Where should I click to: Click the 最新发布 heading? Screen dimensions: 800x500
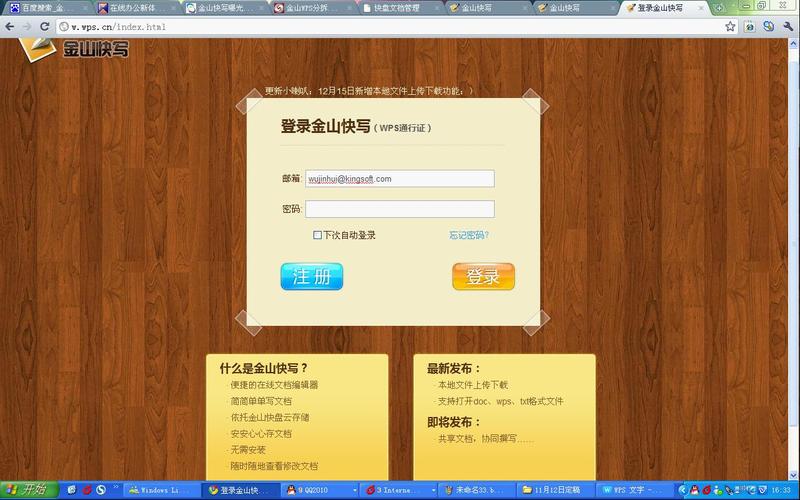(454, 368)
